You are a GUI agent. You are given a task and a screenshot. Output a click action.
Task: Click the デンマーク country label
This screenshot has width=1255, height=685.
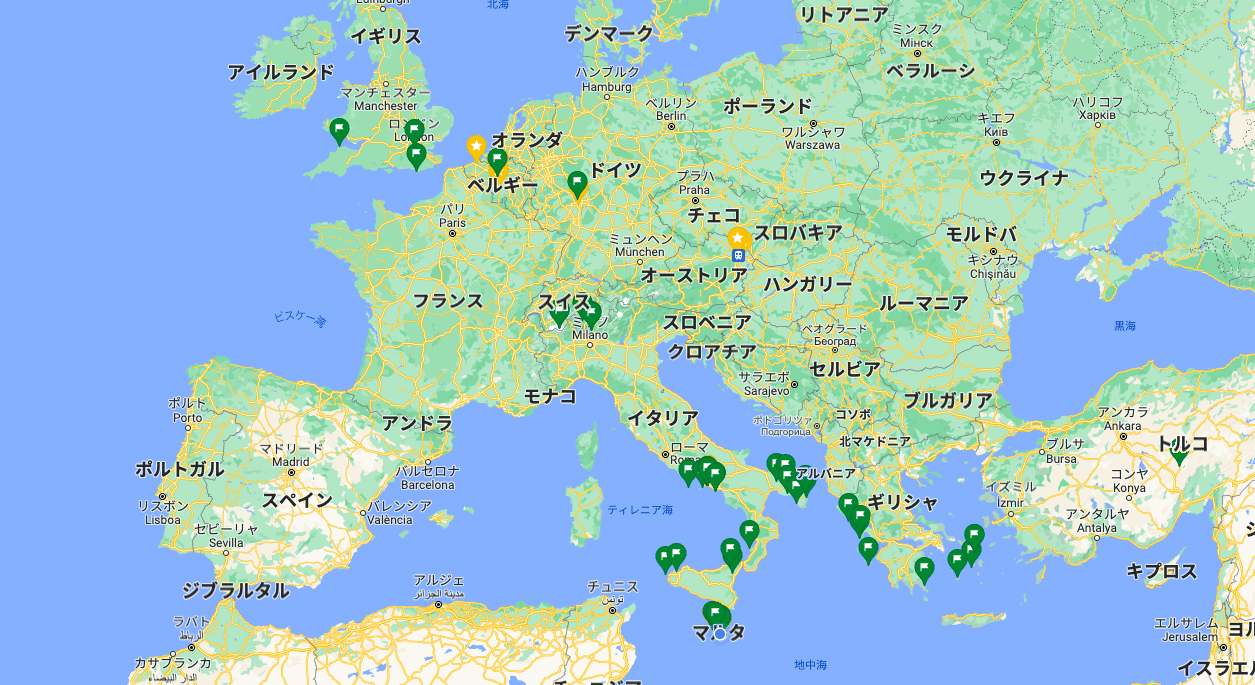point(609,33)
